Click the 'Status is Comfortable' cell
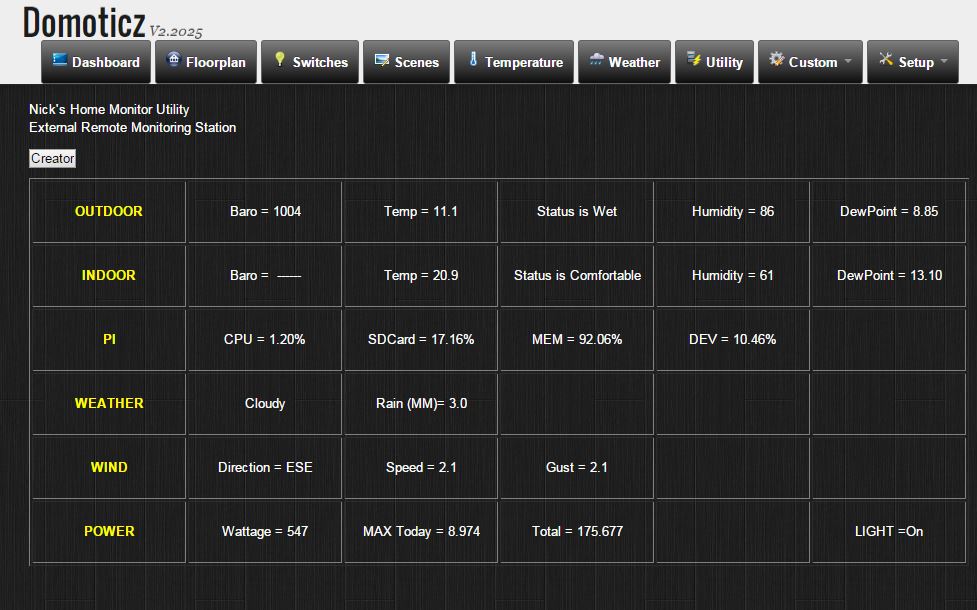977x610 pixels. [x=577, y=275]
